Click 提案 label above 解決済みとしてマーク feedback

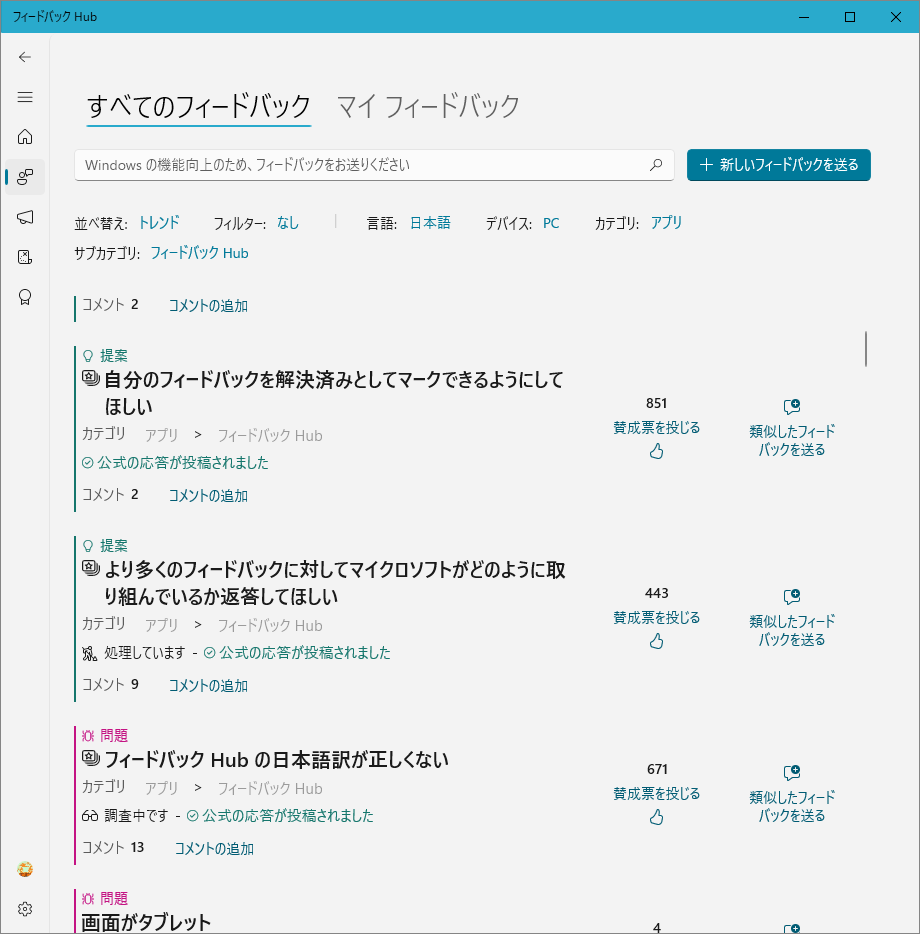pos(114,356)
